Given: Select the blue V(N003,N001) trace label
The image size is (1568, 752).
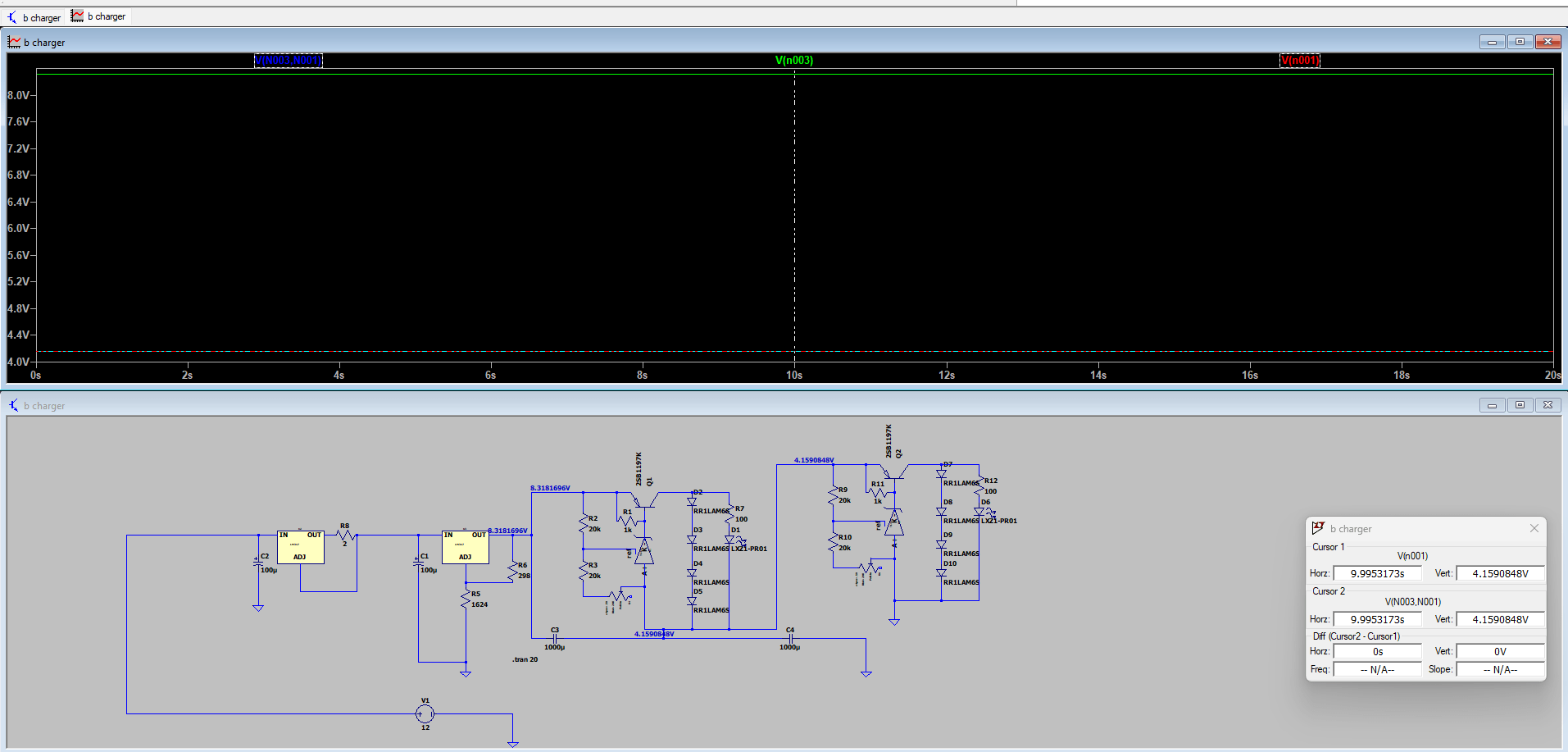Looking at the screenshot, I should [x=289, y=60].
